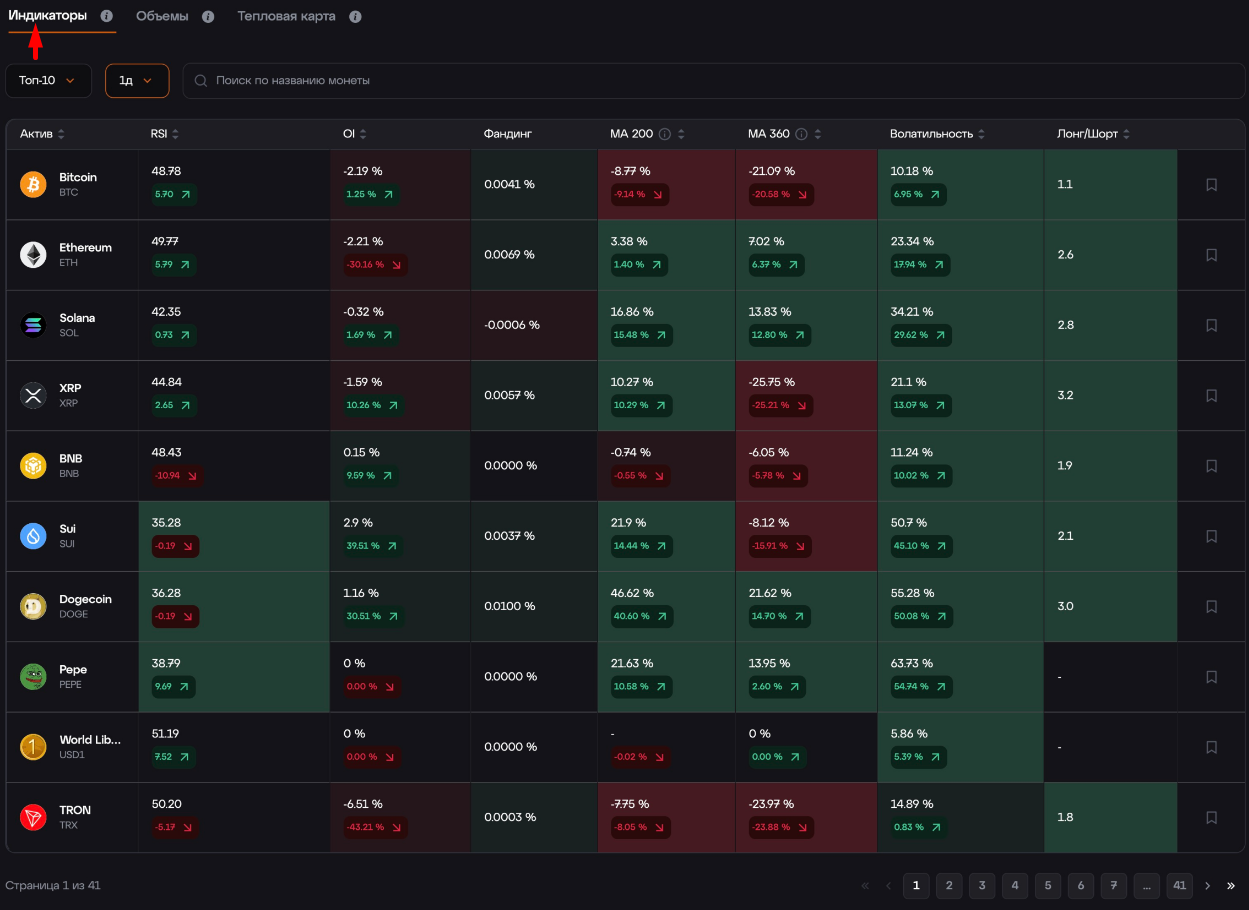The height and width of the screenshot is (910, 1249).
Task: Click the Solana coin logo
Action: click(33, 325)
